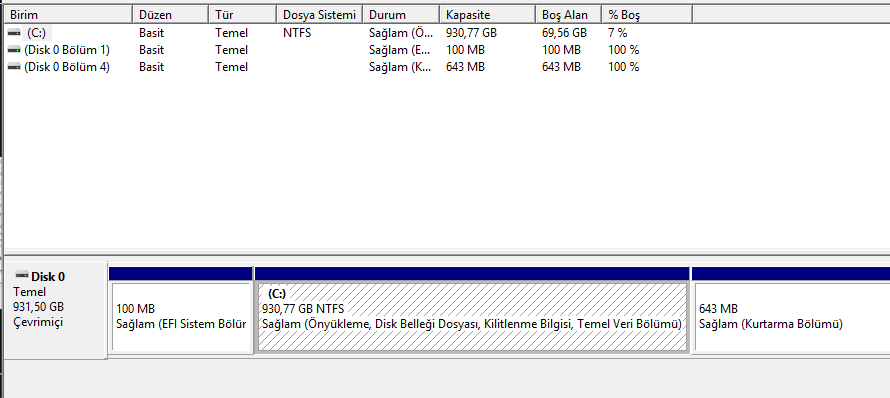Click the 7 % free cell
This screenshot has width=890, height=398.
point(618,33)
